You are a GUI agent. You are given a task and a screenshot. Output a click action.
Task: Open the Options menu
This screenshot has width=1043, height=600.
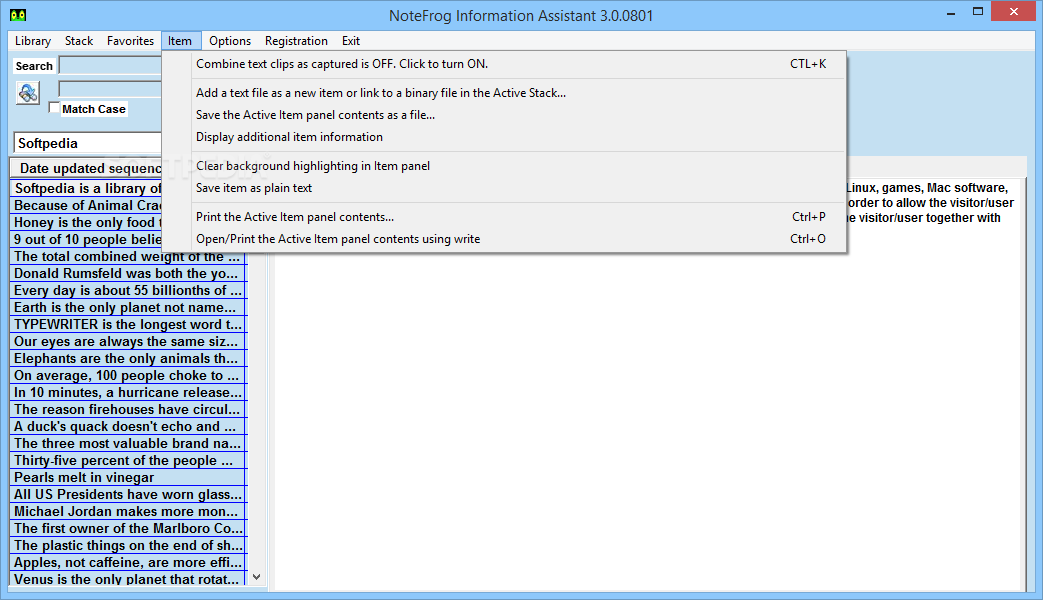[x=229, y=41]
